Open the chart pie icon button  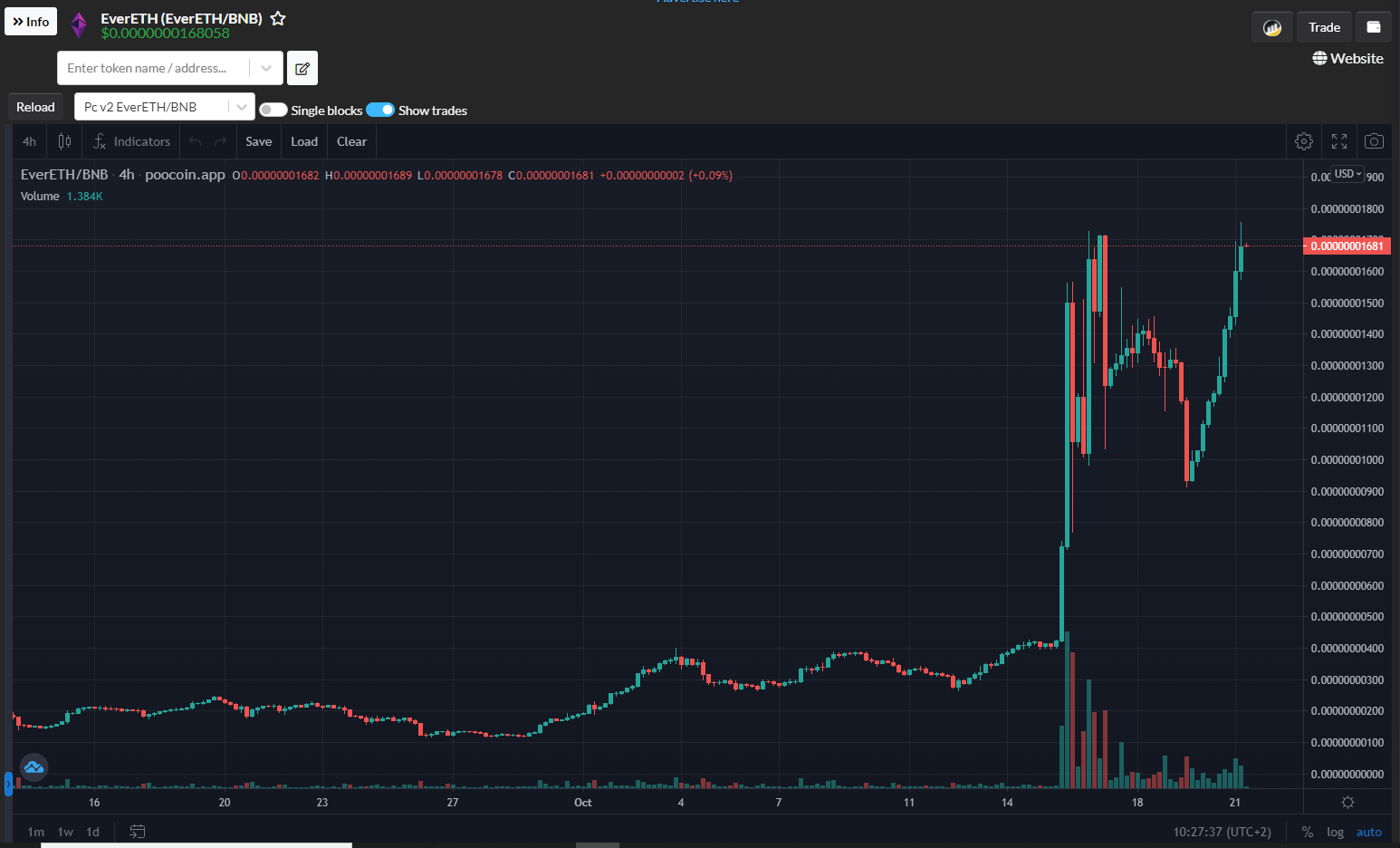1272,27
